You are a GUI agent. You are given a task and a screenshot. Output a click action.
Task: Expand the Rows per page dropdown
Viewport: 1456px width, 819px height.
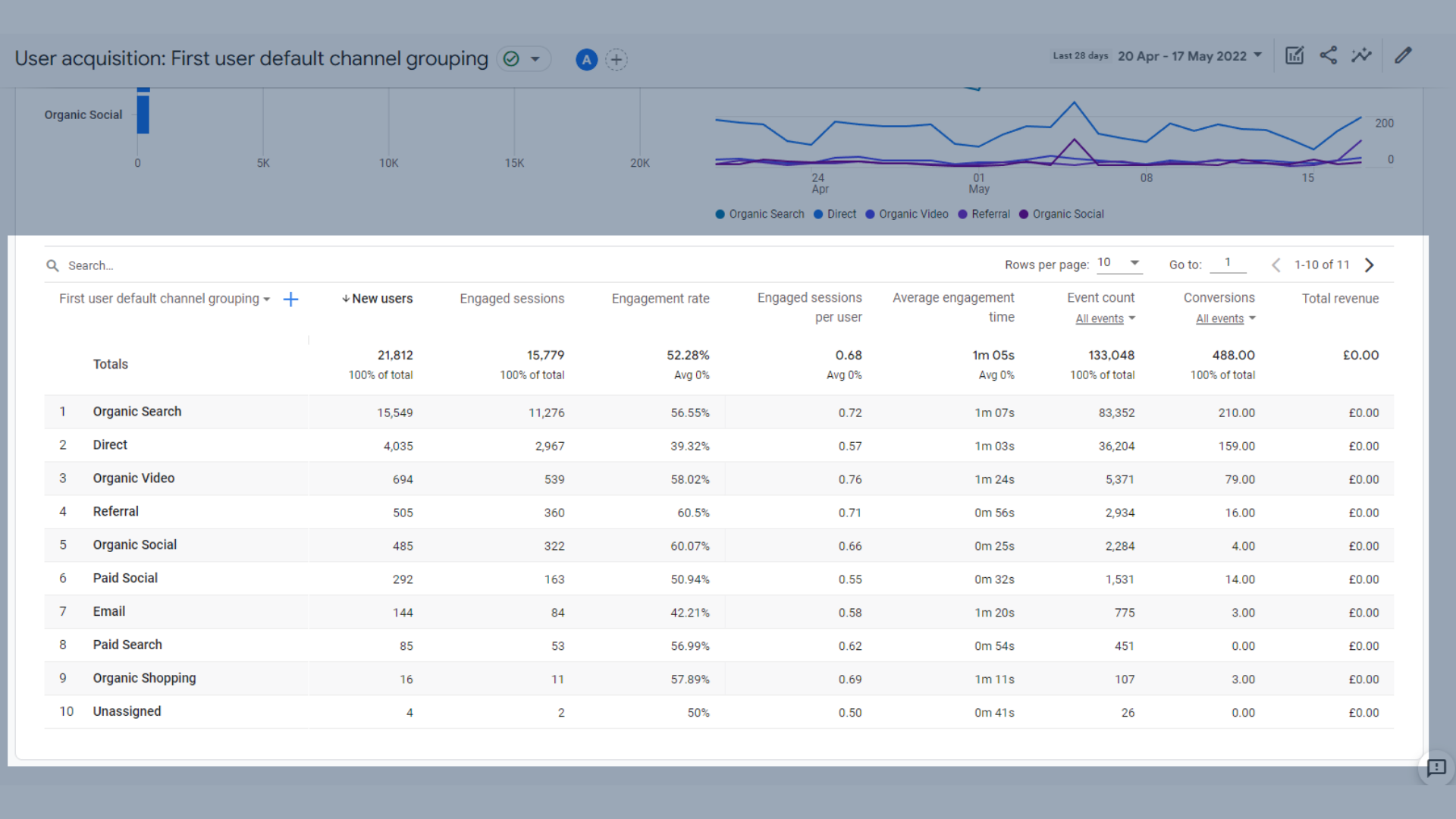[1119, 262]
